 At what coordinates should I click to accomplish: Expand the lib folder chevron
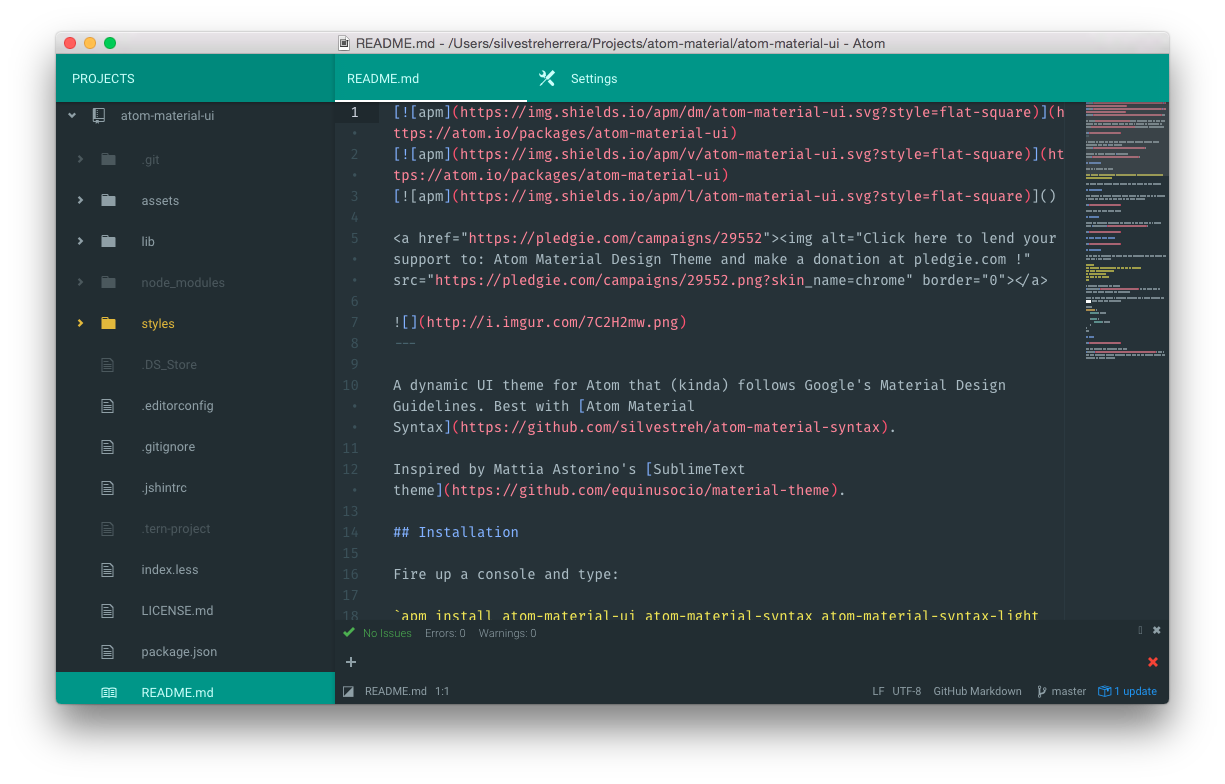[x=79, y=241]
